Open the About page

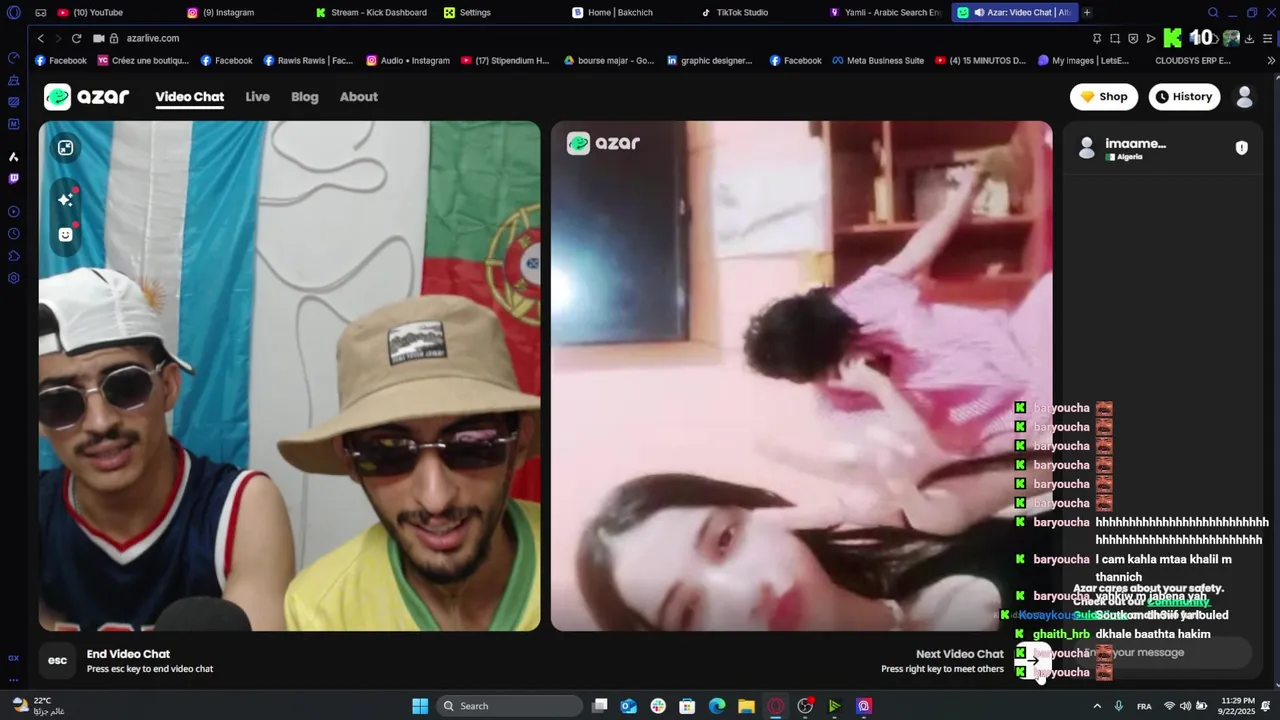(x=358, y=97)
